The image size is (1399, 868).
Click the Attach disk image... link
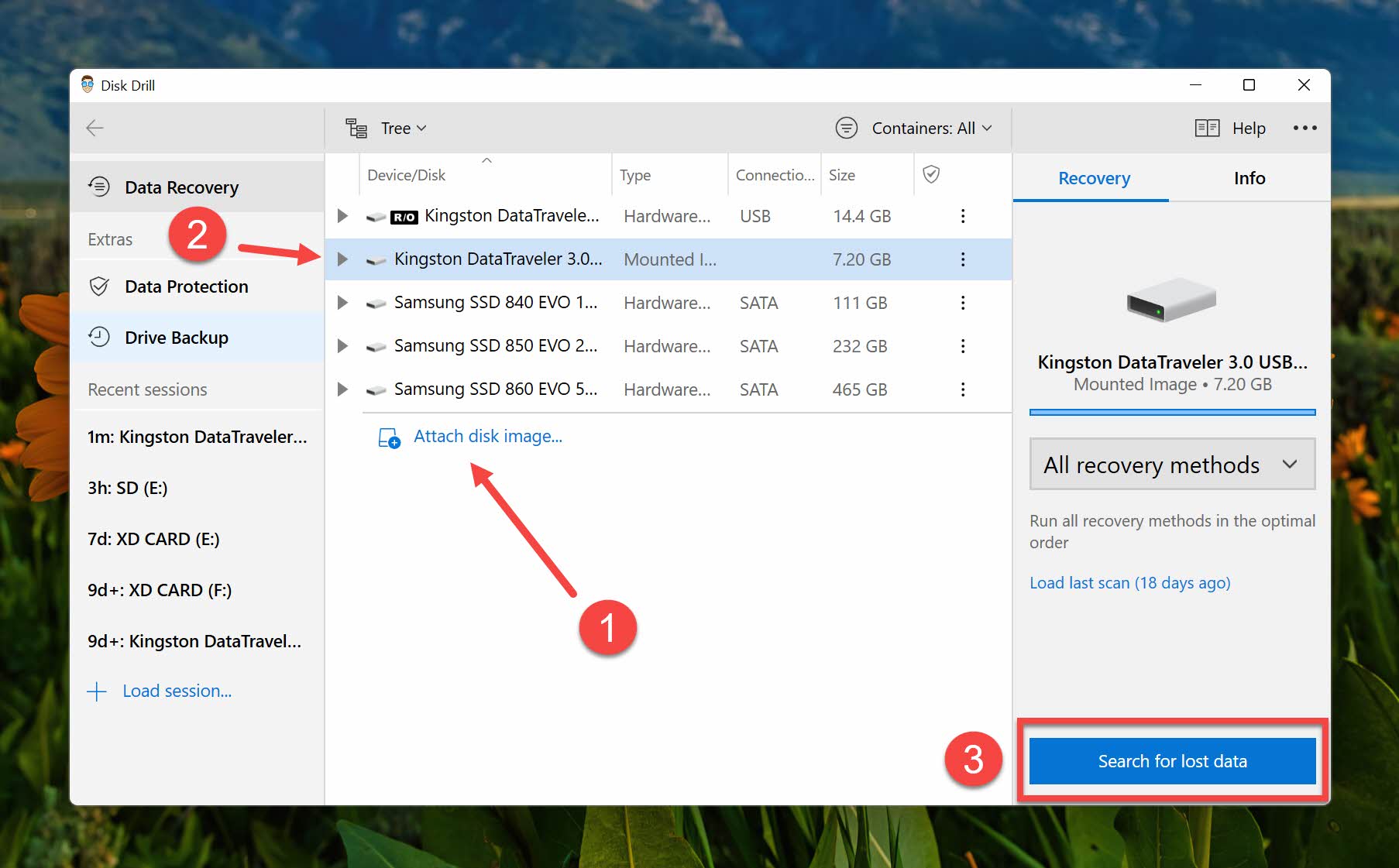[488, 436]
